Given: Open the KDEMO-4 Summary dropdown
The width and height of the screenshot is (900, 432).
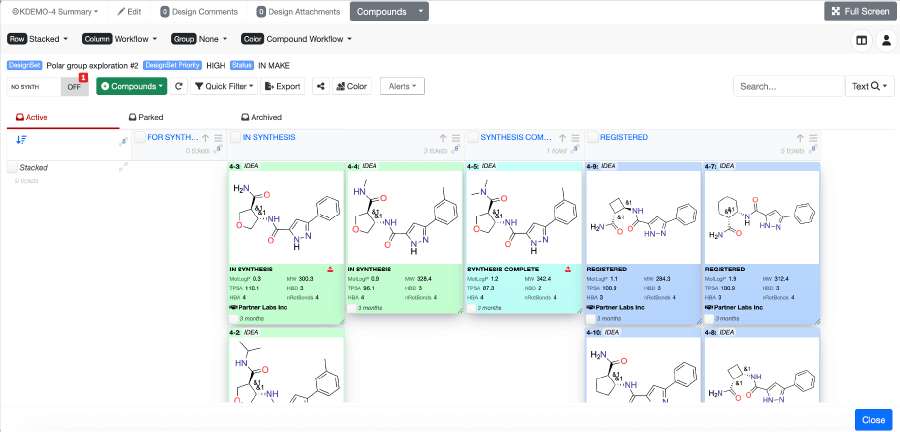Looking at the screenshot, I should (55, 11).
